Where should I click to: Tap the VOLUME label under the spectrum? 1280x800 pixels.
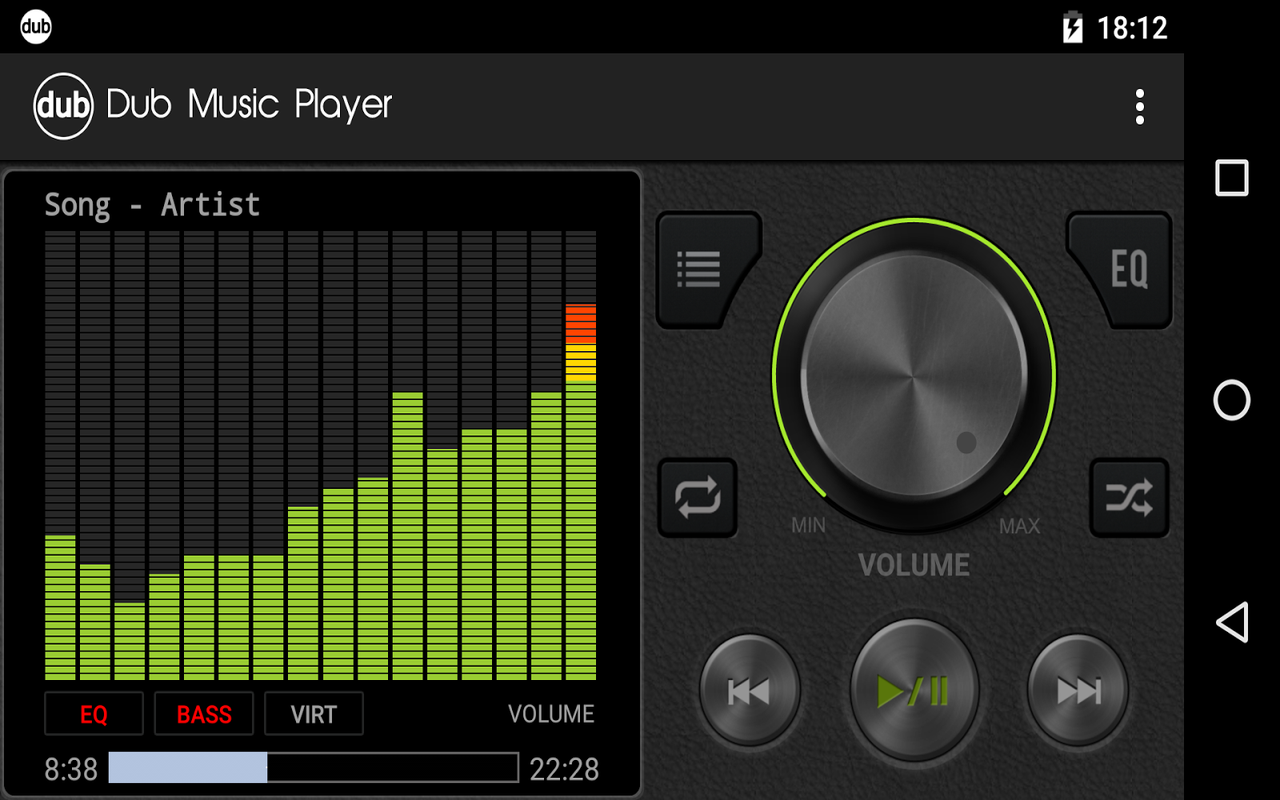click(x=551, y=714)
